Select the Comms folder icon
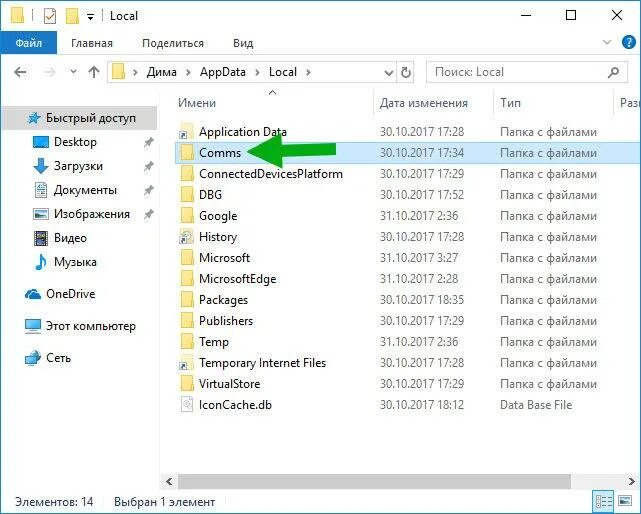The width and height of the screenshot is (641, 514). [x=187, y=153]
